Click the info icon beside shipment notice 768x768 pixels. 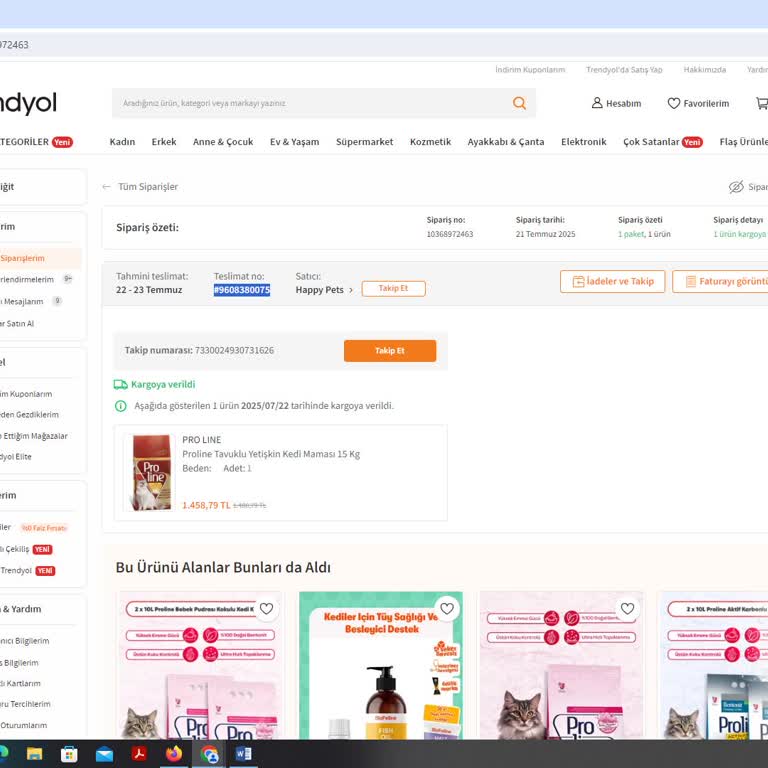[120, 406]
